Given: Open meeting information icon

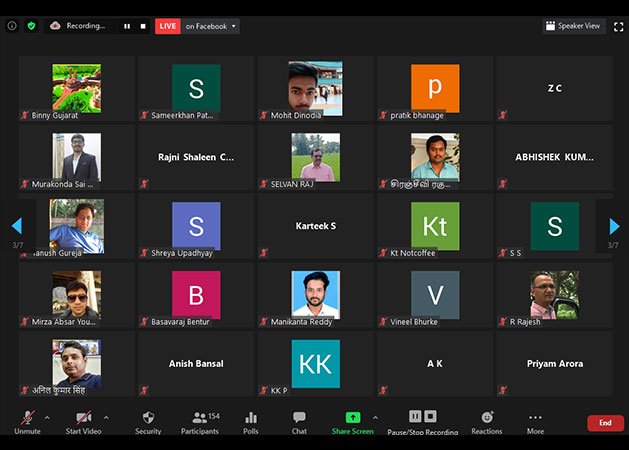Looking at the screenshot, I should click(x=12, y=26).
